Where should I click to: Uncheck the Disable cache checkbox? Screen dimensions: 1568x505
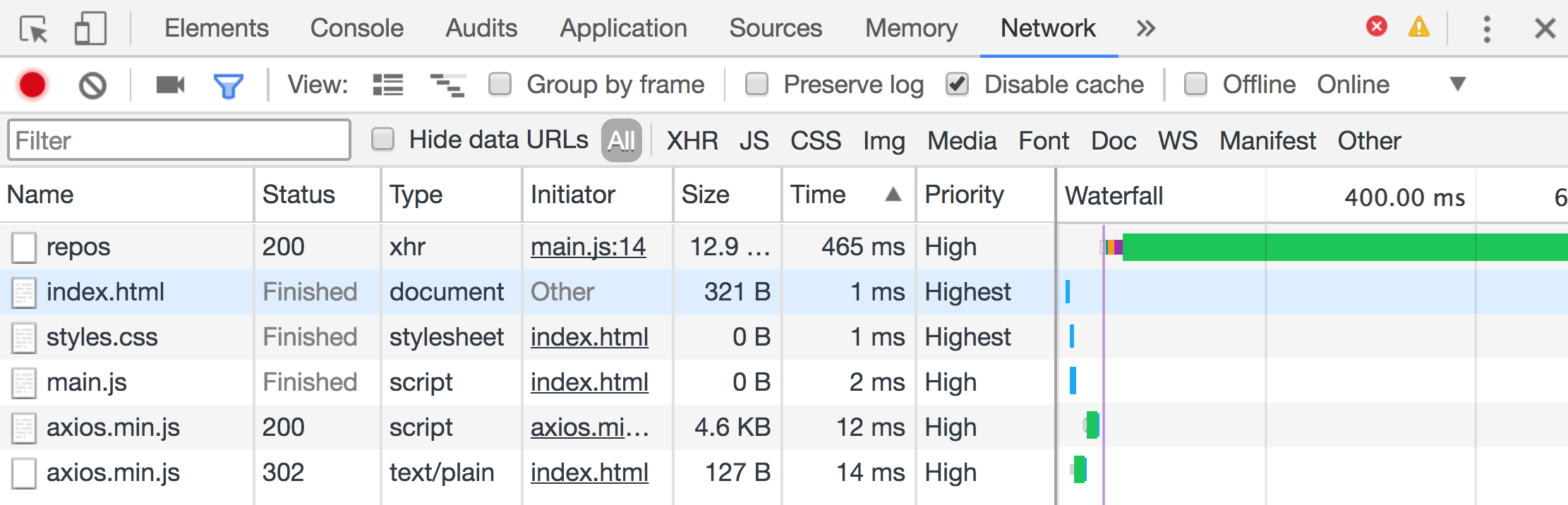(958, 84)
